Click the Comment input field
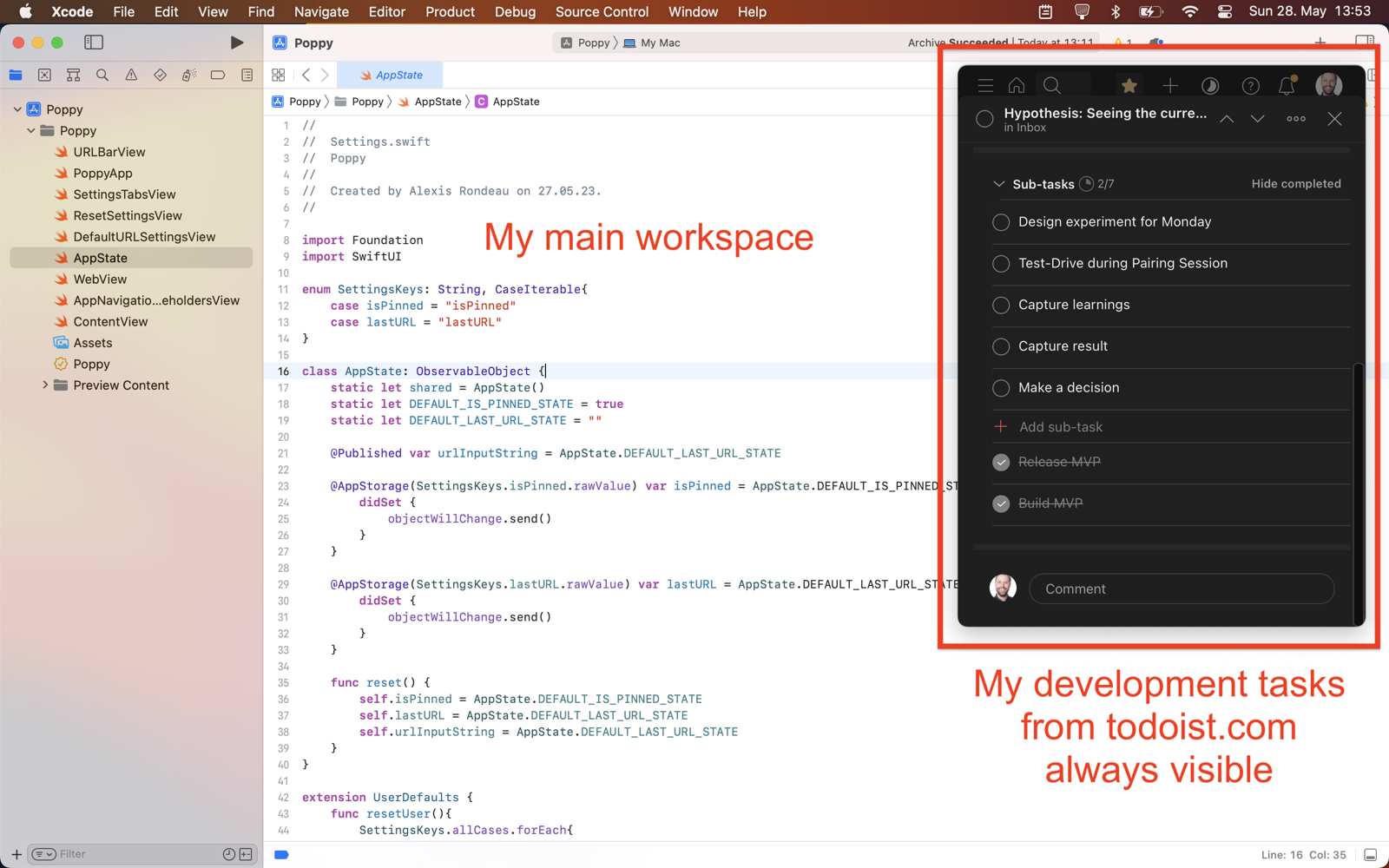The width and height of the screenshot is (1389, 868). [x=1182, y=589]
